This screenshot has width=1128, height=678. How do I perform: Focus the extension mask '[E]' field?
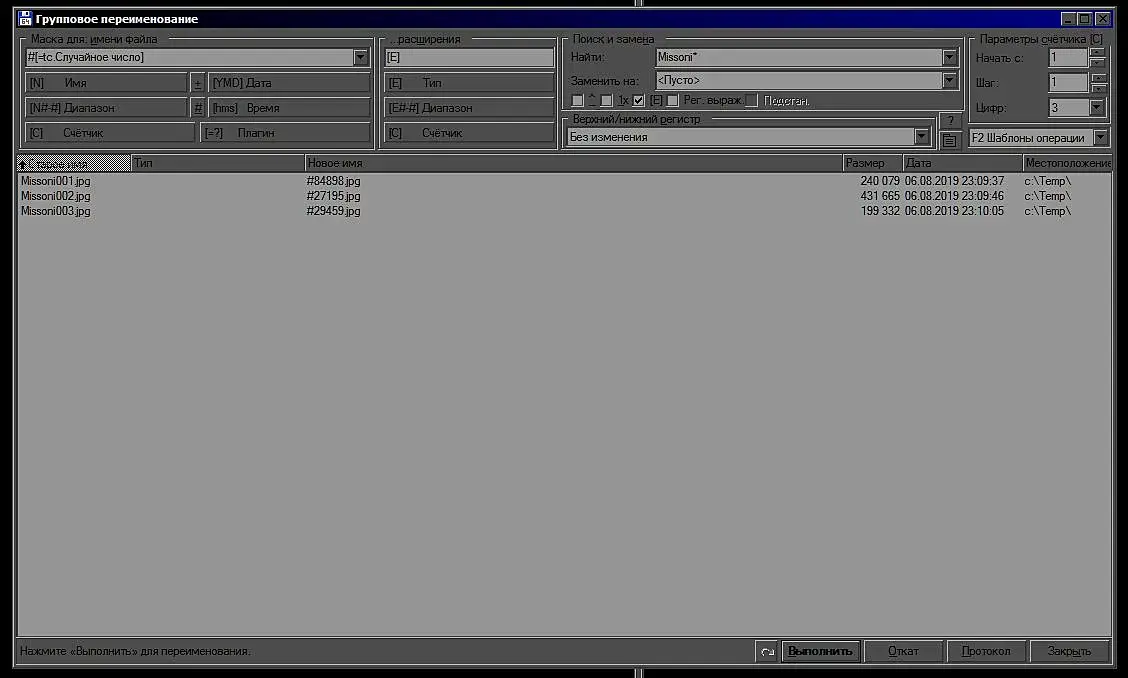469,58
